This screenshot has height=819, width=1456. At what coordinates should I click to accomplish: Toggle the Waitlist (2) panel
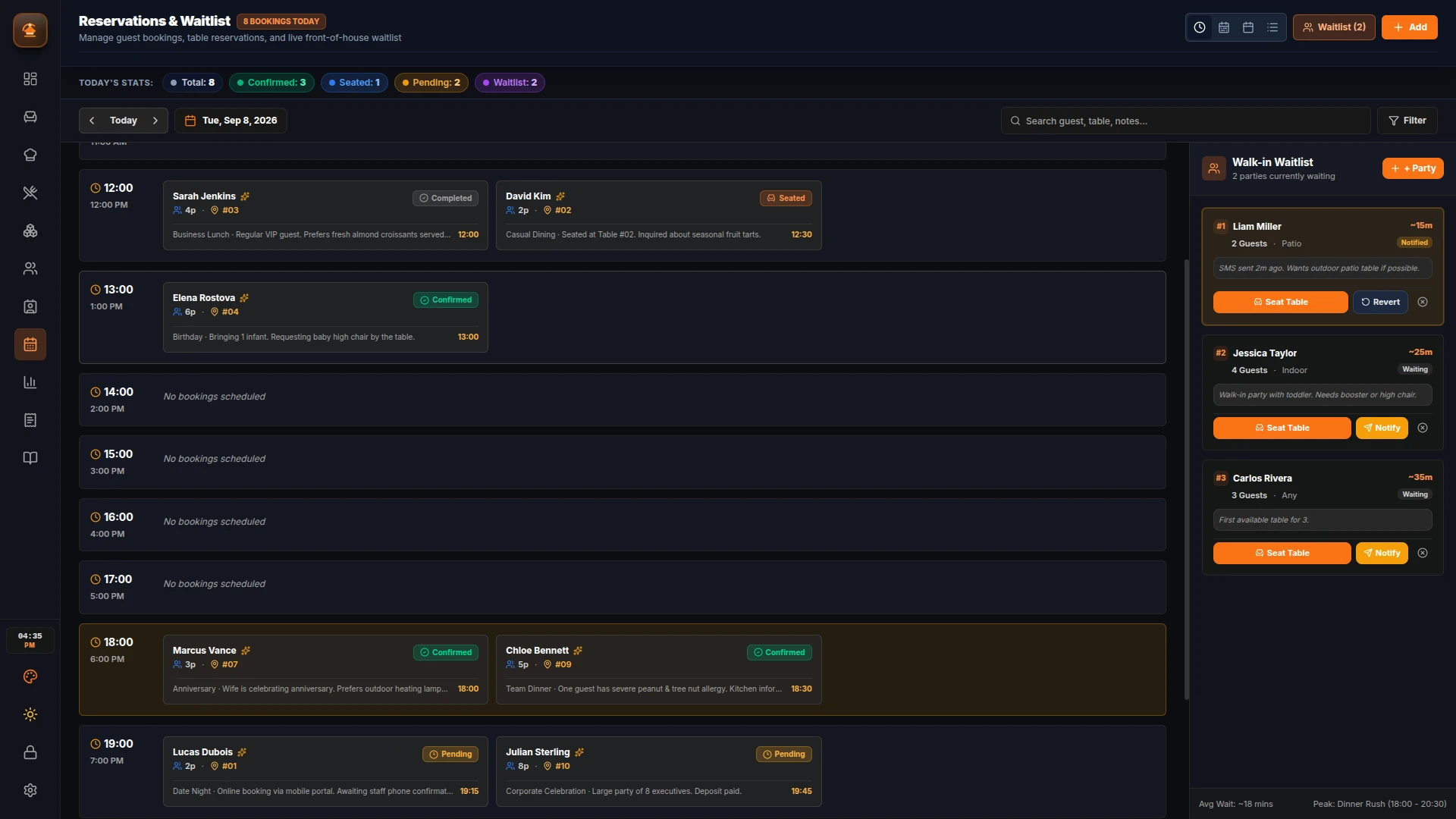1334,27
